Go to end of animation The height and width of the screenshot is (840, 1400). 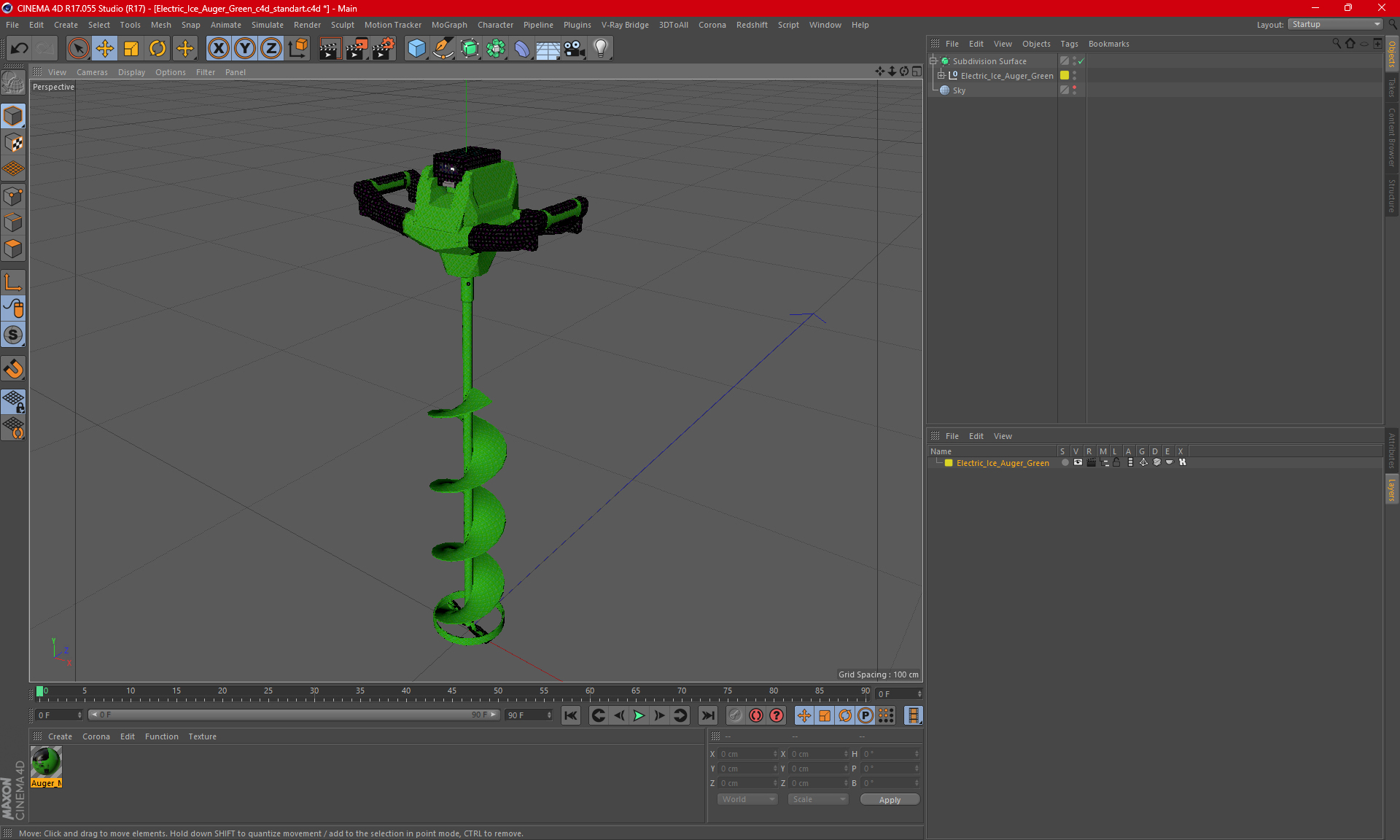click(707, 715)
